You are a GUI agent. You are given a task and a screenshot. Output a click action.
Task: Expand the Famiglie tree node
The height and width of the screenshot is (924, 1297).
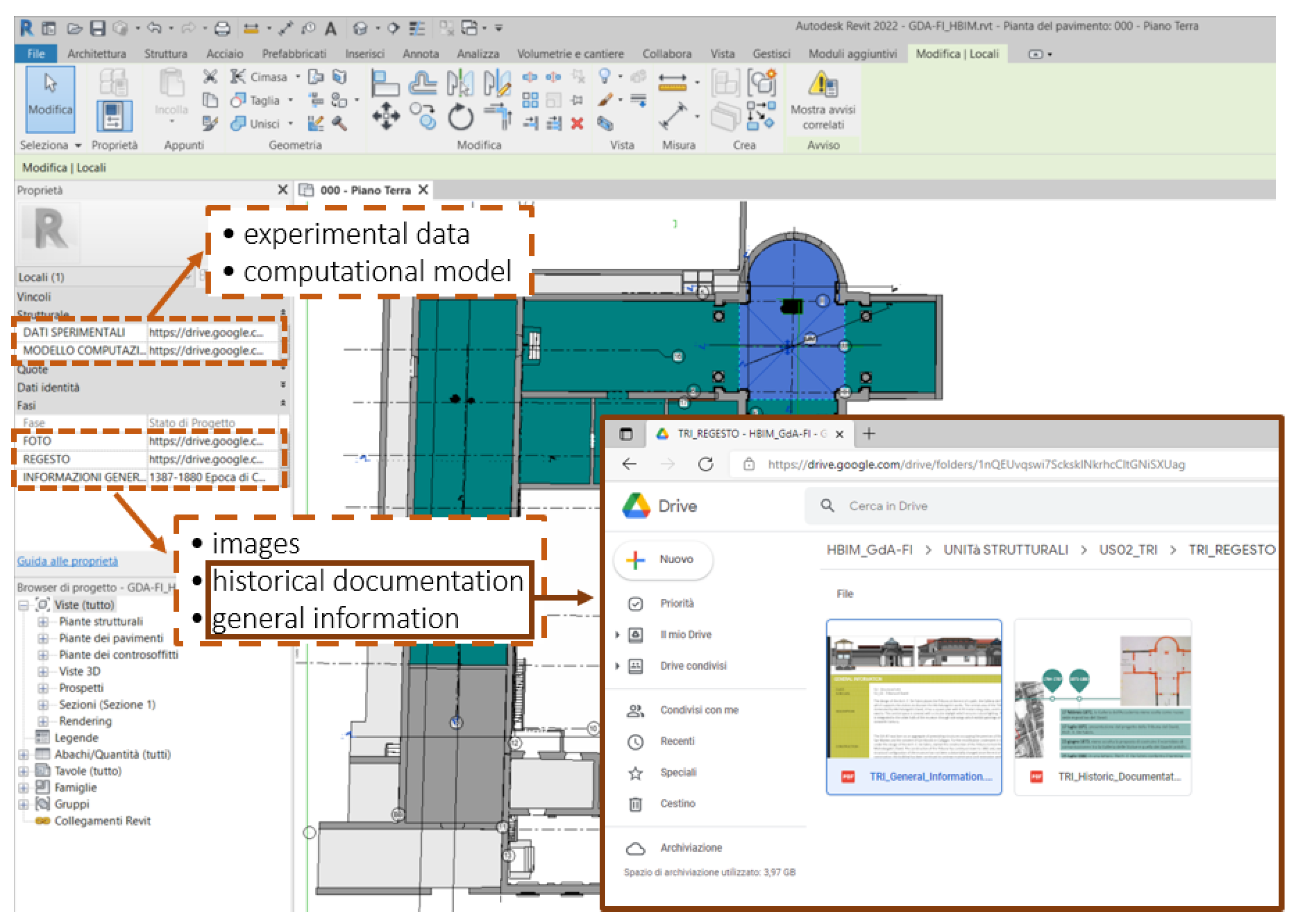(x=23, y=788)
